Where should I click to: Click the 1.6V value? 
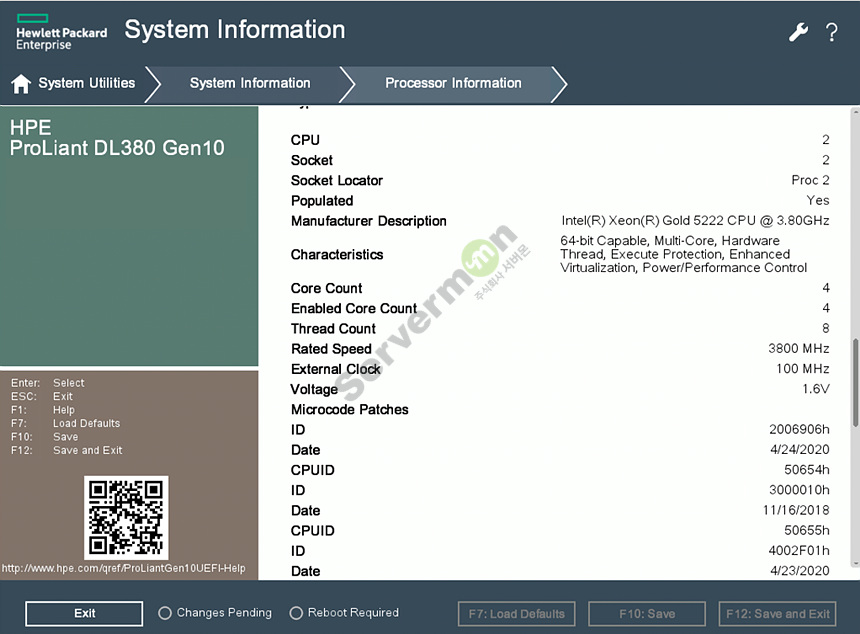(x=816, y=389)
